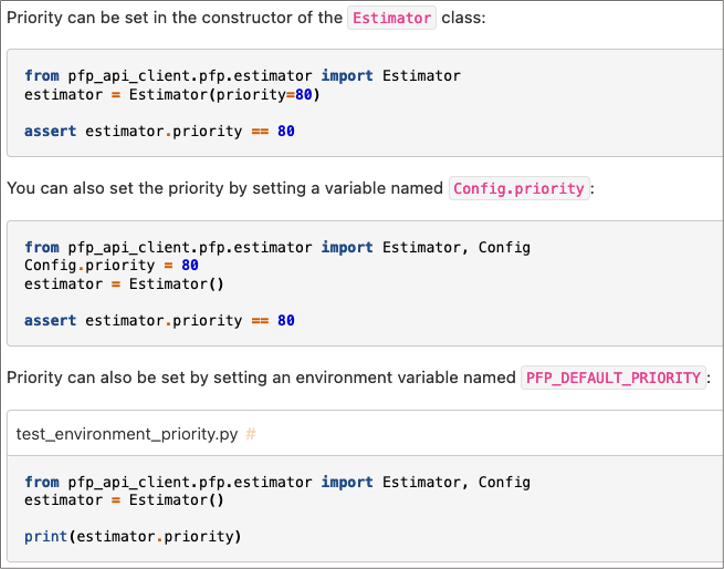Click the assert line in first code block
The width and height of the screenshot is (724, 569).
click(158, 131)
